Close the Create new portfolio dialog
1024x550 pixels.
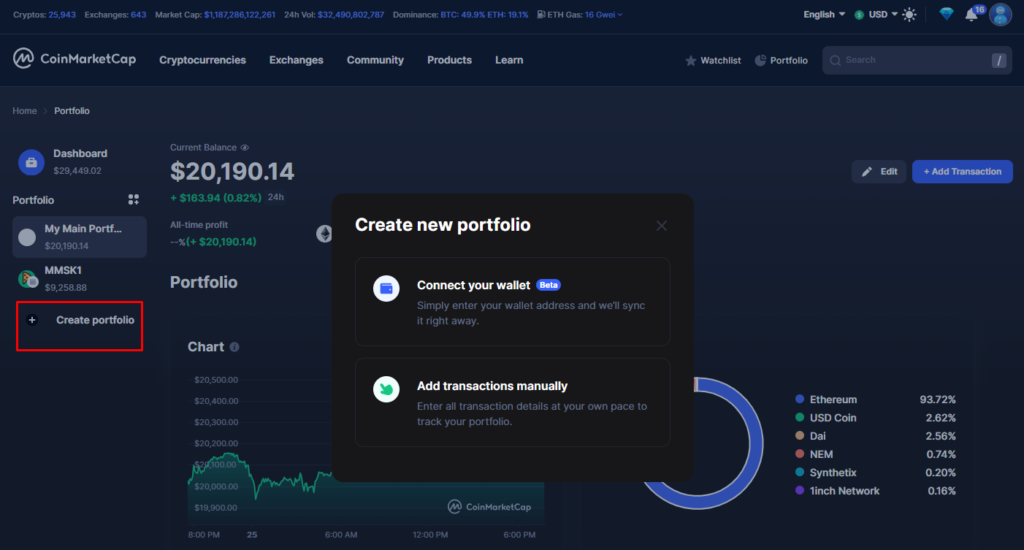click(x=662, y=225)
